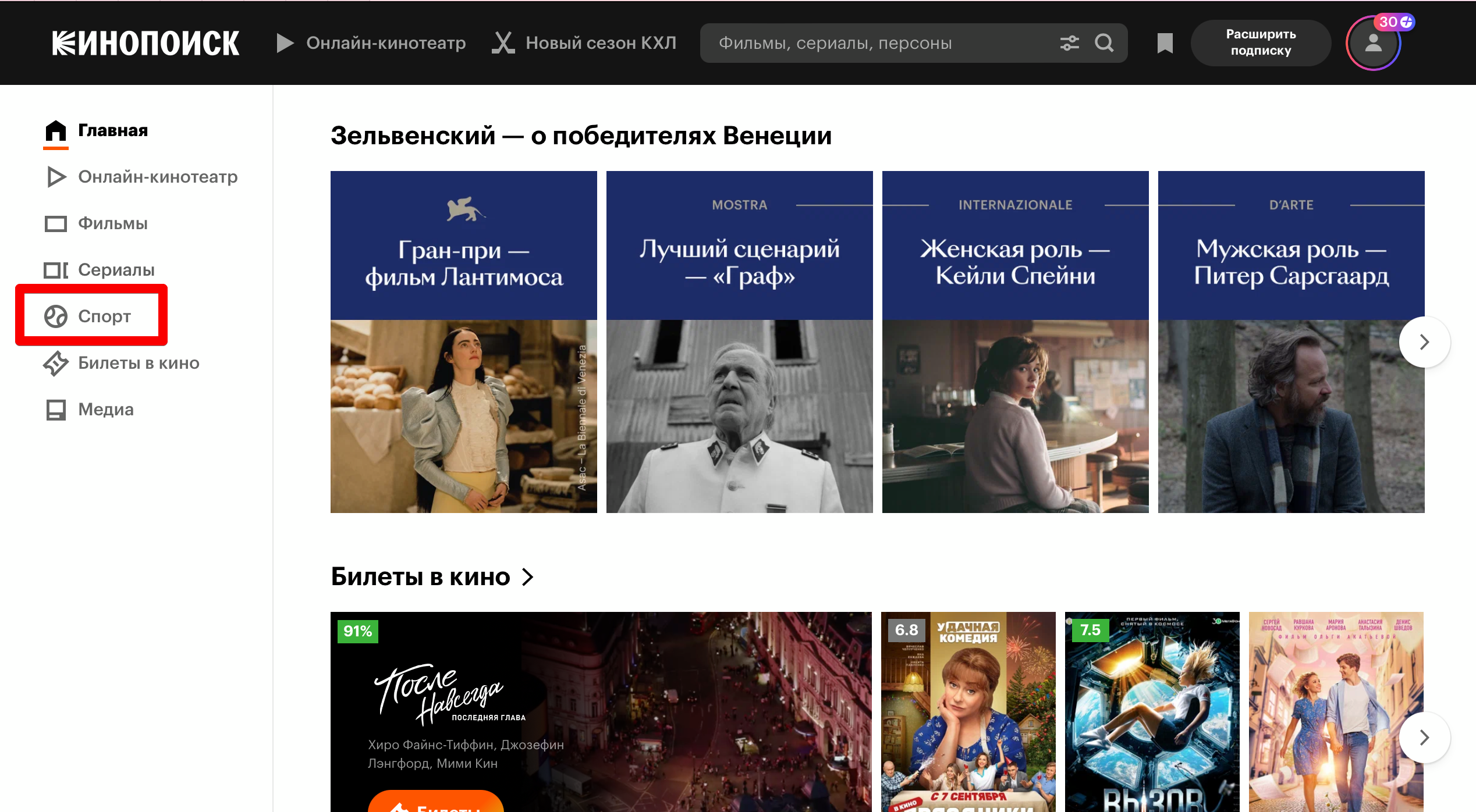Click the magnifying glass search icon
The height and width of the screenshot is (812, 1476).
(1104, 43)
